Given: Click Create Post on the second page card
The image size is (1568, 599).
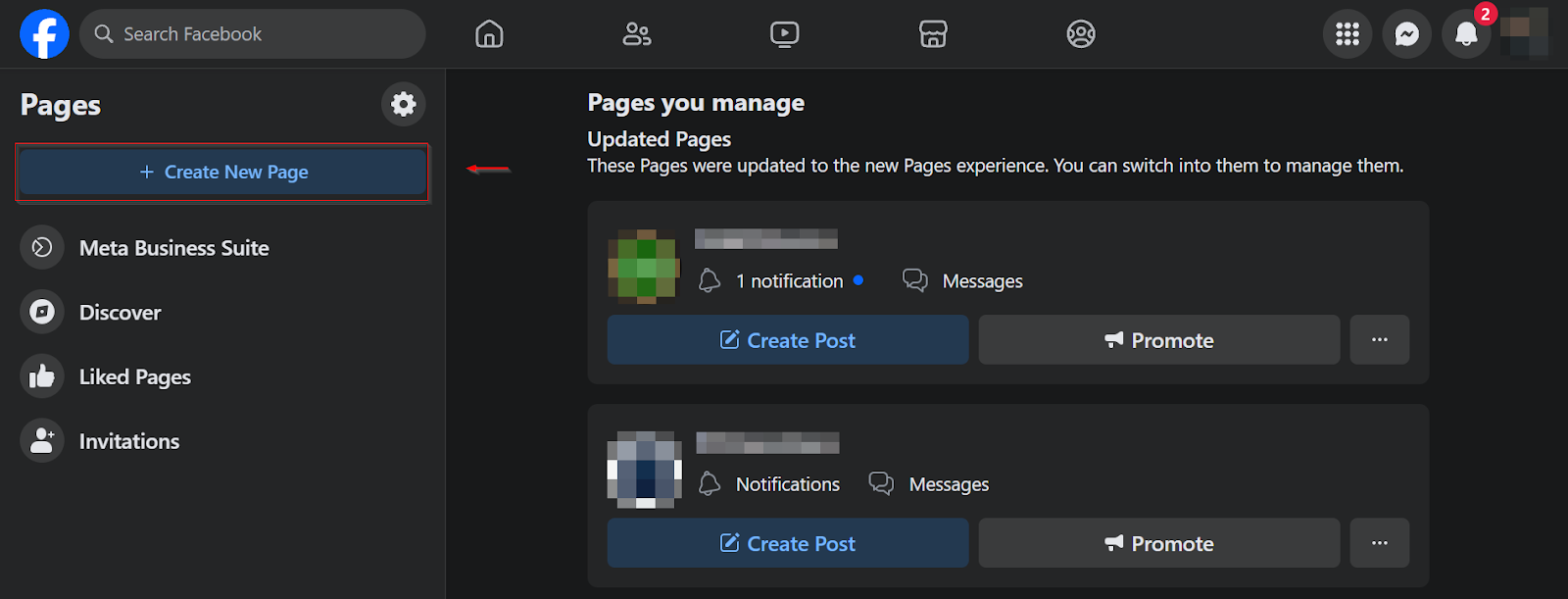Looking at the screenshot, I should point(788,543).
